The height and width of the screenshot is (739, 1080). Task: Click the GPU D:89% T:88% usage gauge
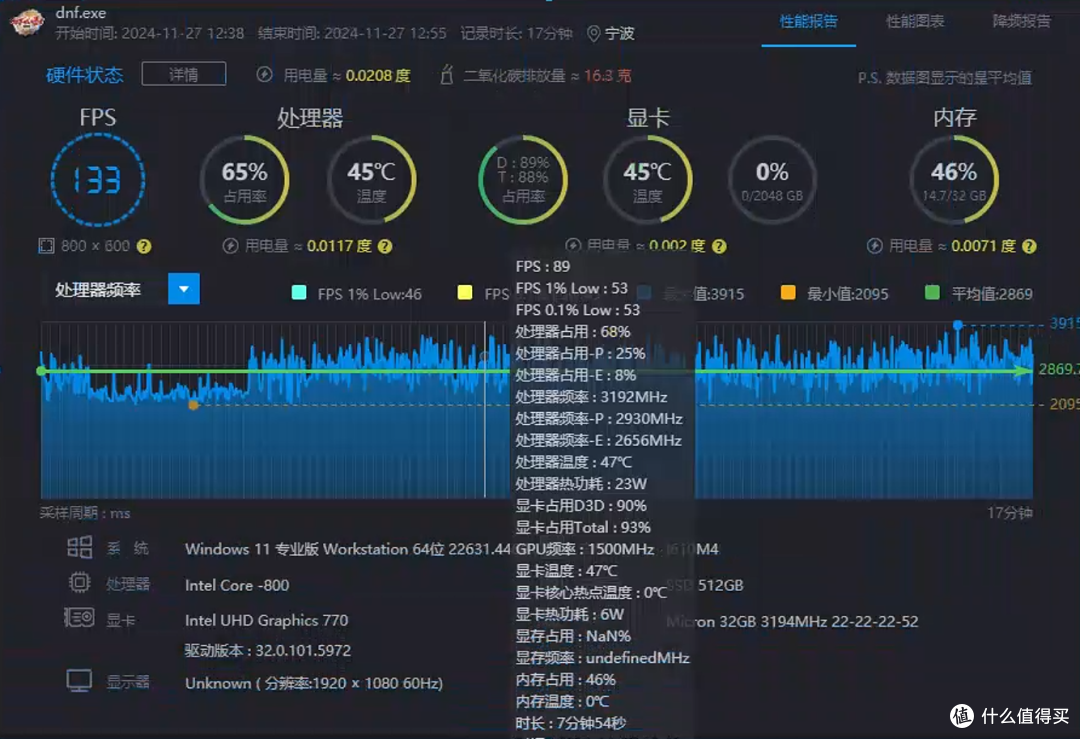click(x=523, y=180)
